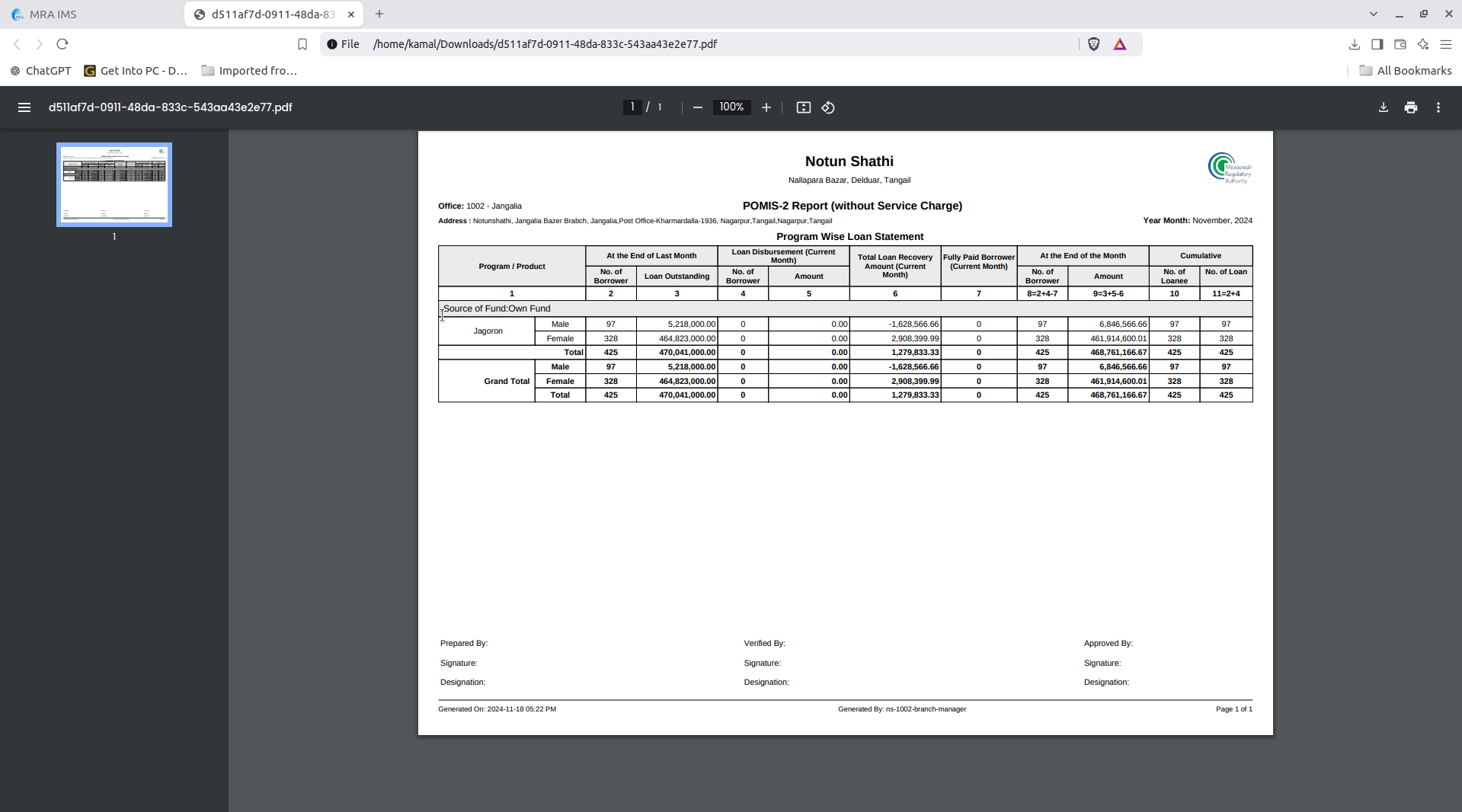1462x812 pixels.
Task: Click 'Office: 1002 - Jangalia' text
Action: pyautogui.click(x=480, y=206)
